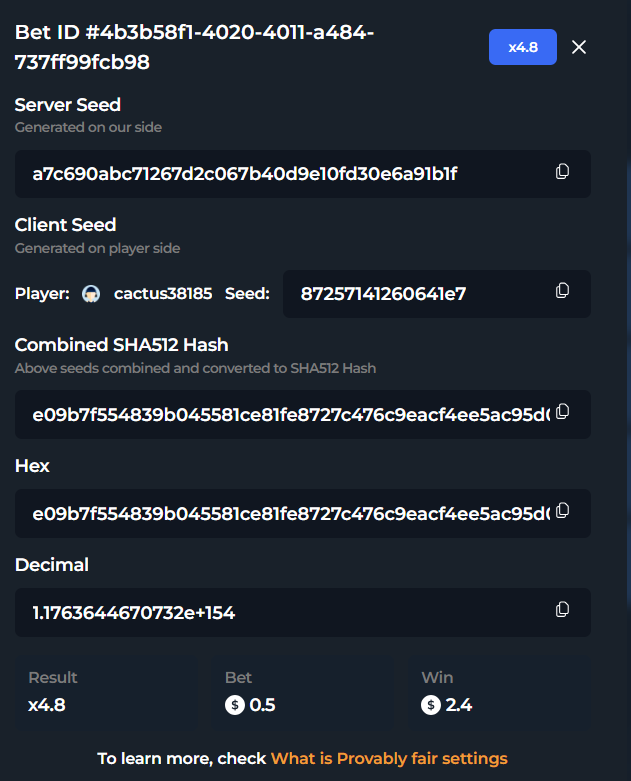Copy the client seed value
Viewport: 631px width, 781px height.
pos(562,290)
